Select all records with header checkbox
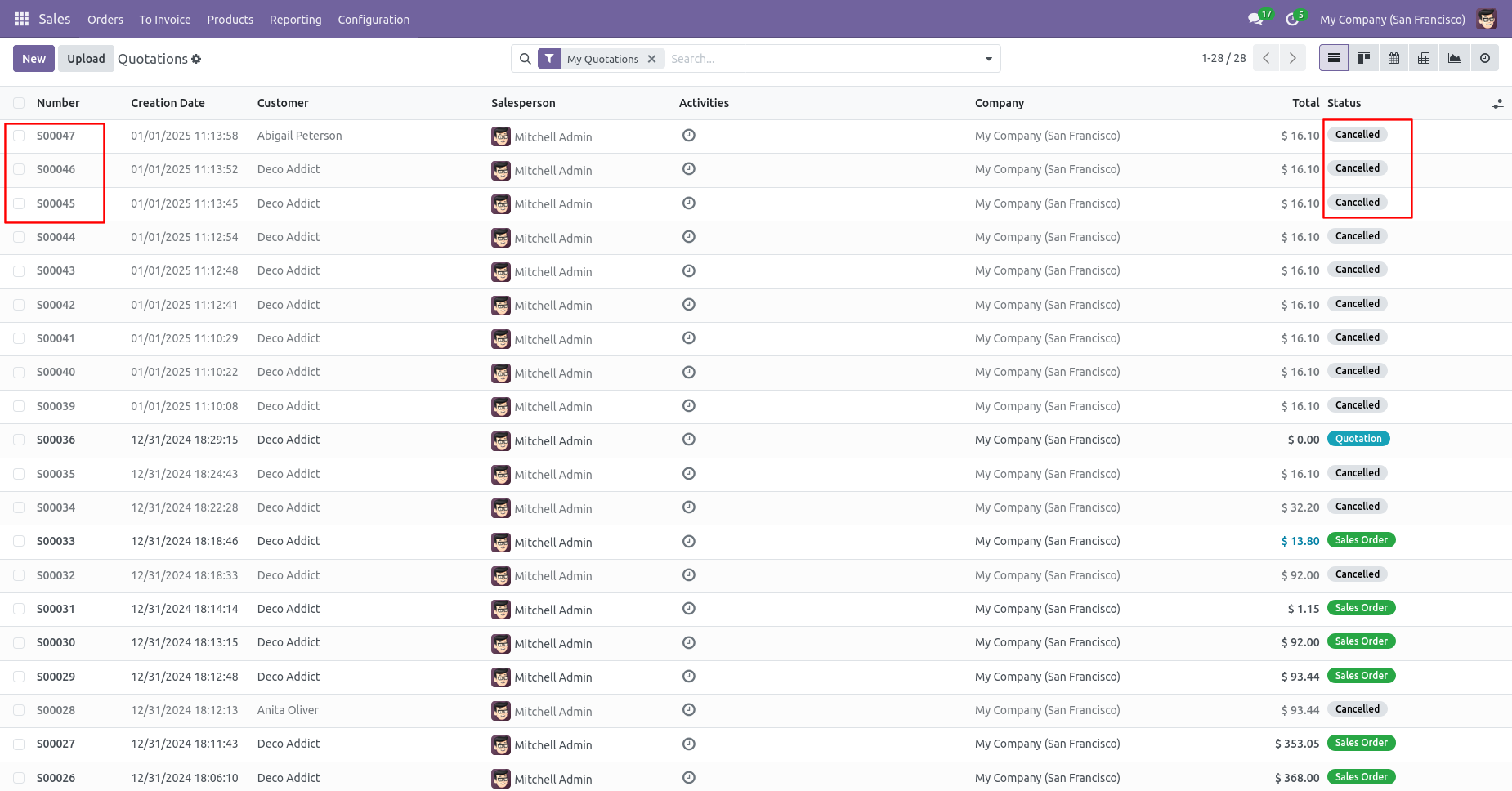 click(19, 103)
